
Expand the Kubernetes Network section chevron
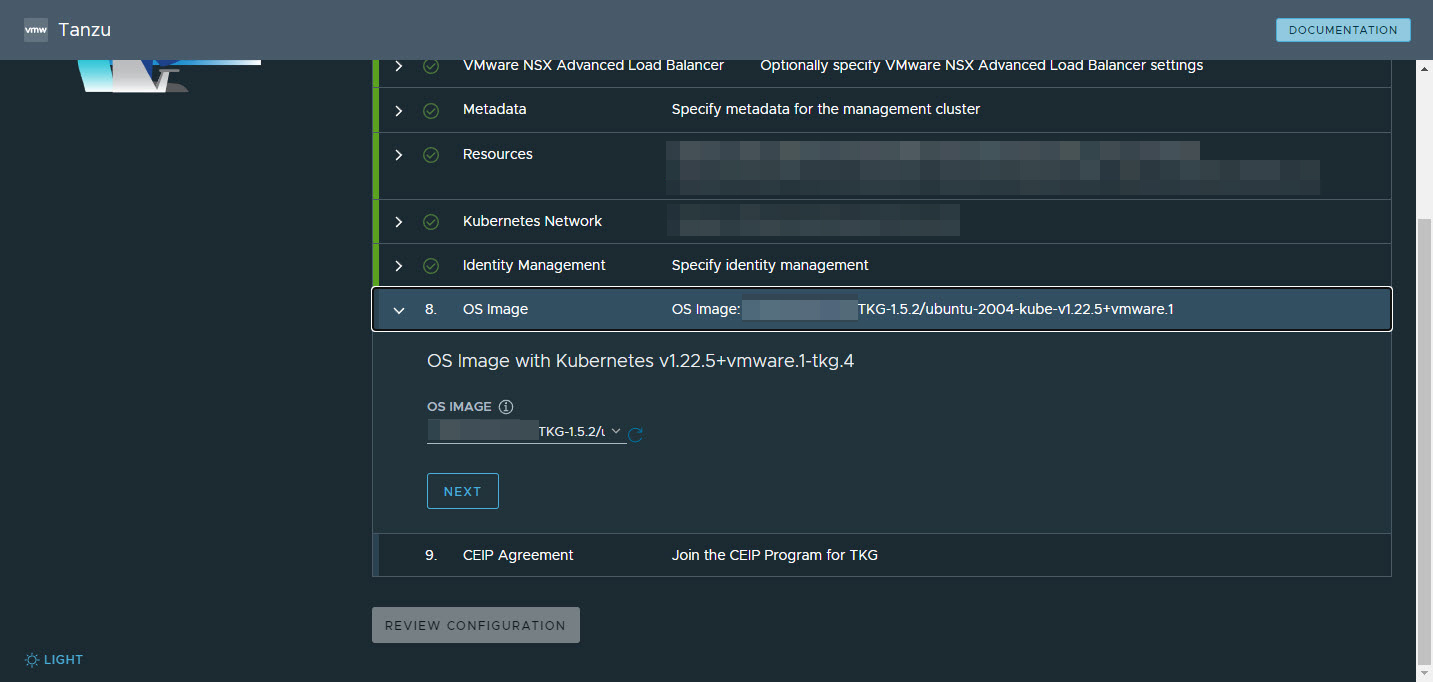399,222
